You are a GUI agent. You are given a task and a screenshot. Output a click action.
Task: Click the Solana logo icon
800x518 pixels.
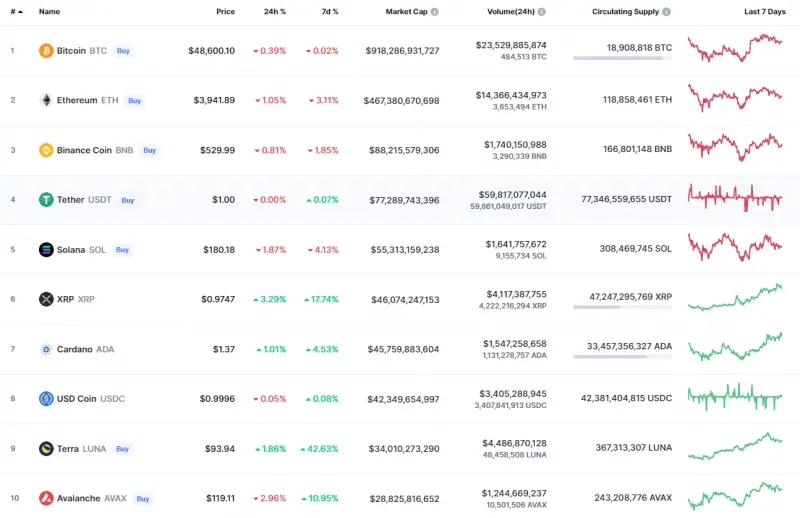click(x=46, y=249)
